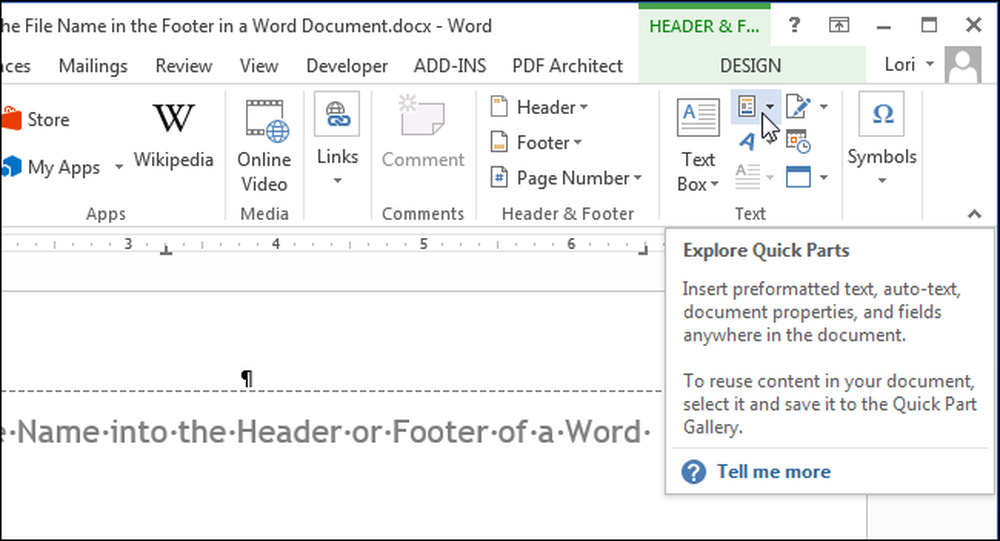The image size is (1000, 541).
Task: Open the PDF Architect tab
Action: click(x=568, y=66)
